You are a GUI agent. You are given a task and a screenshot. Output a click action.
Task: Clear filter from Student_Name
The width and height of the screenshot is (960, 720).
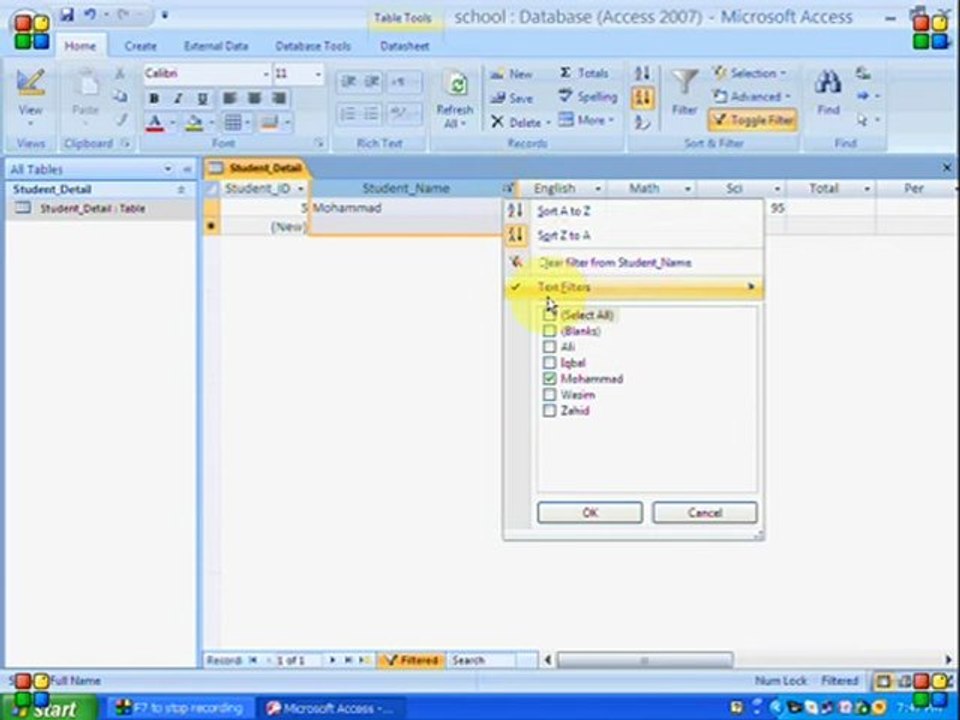coord(634,263)
